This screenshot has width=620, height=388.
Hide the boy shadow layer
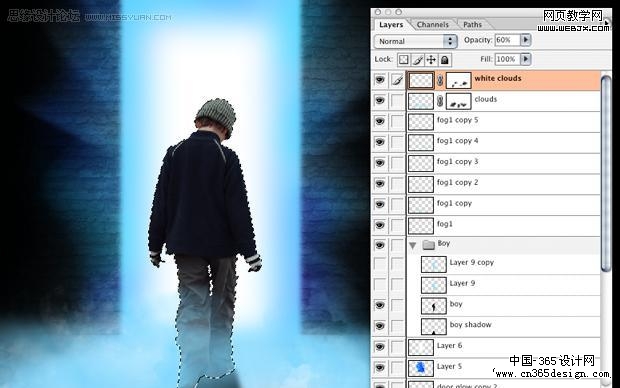pyautogui.click(x=380, y=326)
